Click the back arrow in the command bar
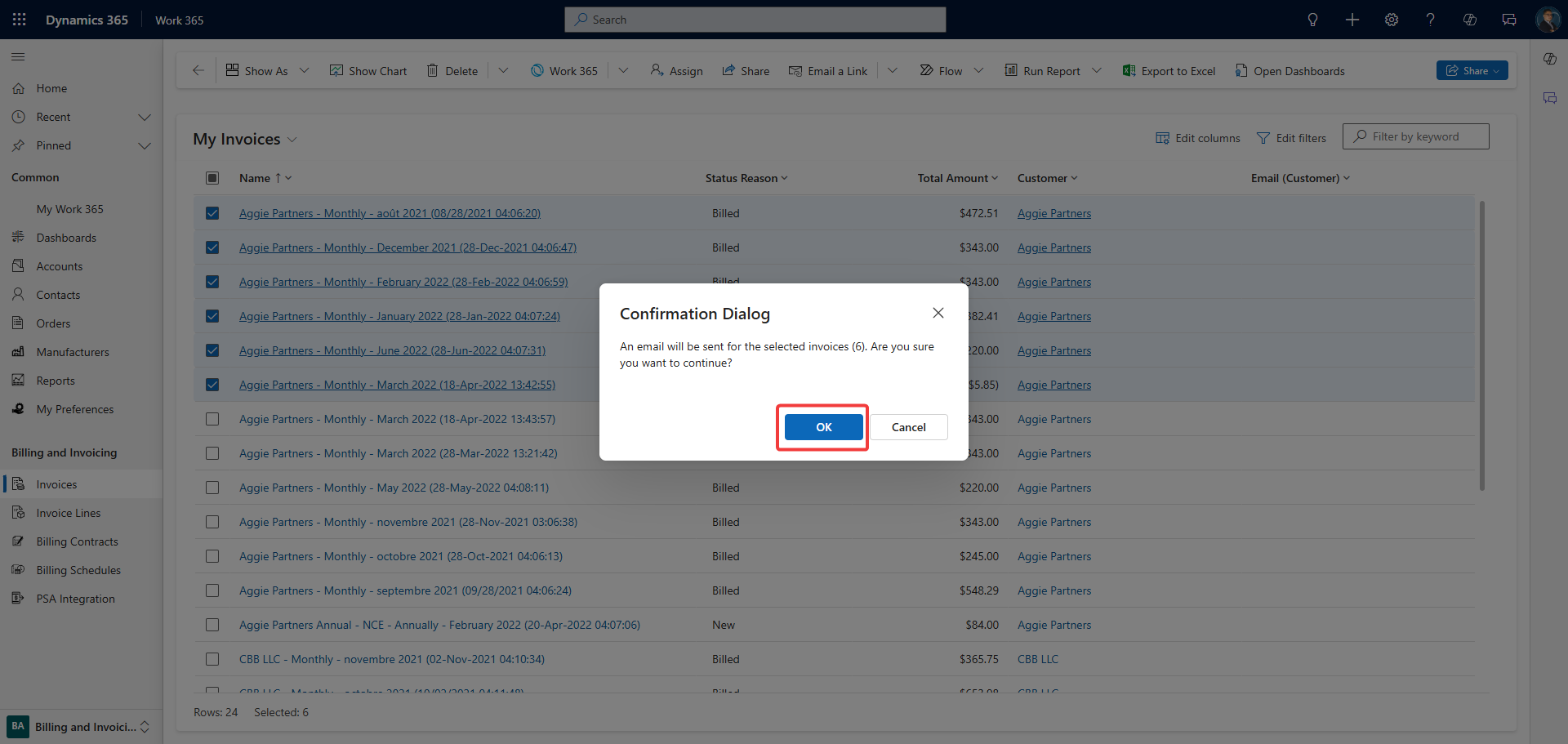Screen dimensions: 1568x744 coord(198,70)
